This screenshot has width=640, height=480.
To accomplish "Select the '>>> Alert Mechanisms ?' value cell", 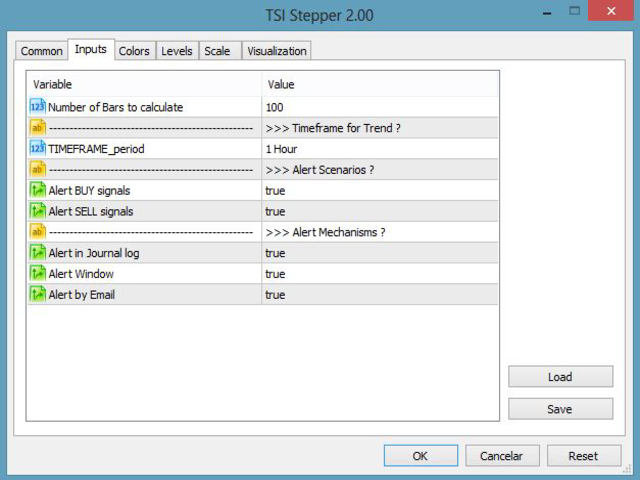I will point(380,232).
